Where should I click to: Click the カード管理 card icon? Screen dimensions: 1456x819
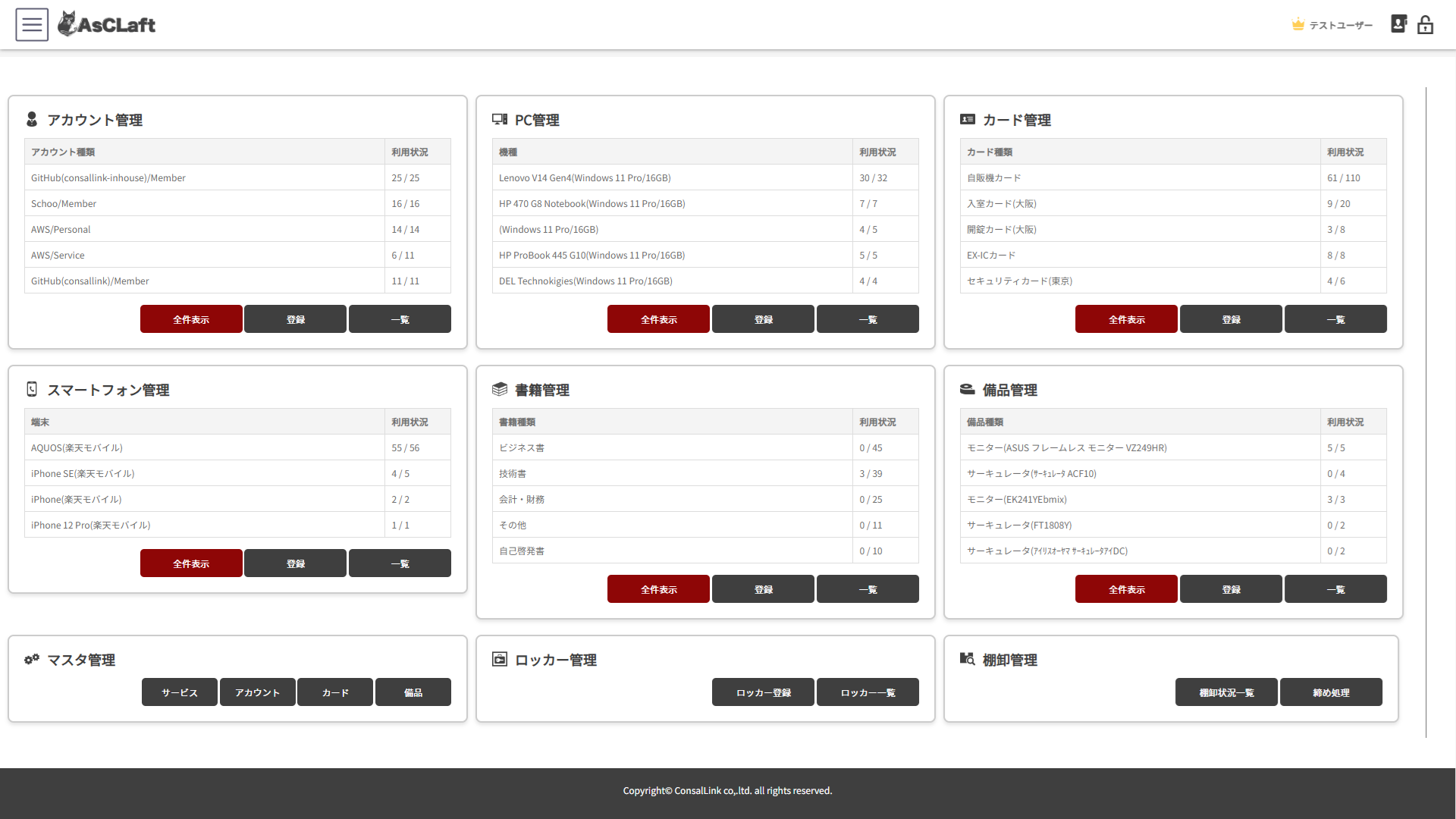click(968, 120)
